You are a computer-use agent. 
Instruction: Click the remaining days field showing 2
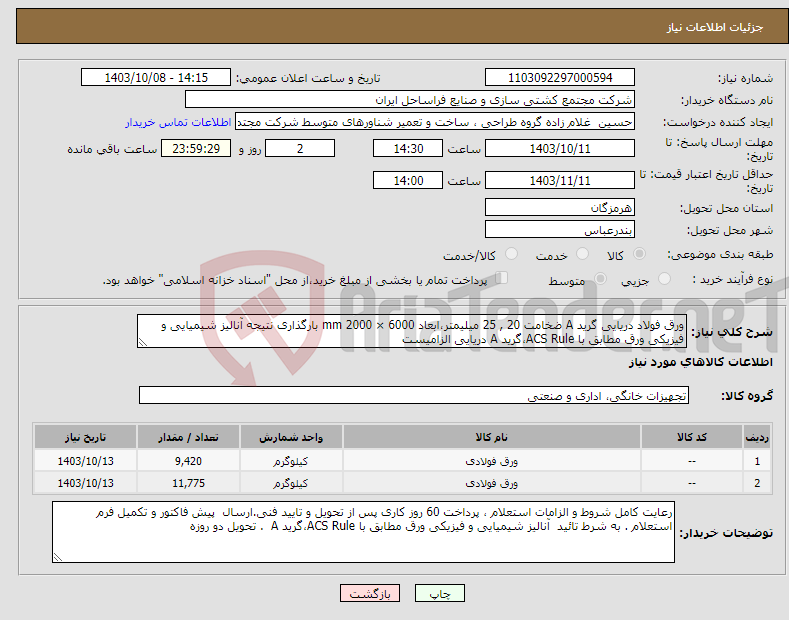(300, 148)
